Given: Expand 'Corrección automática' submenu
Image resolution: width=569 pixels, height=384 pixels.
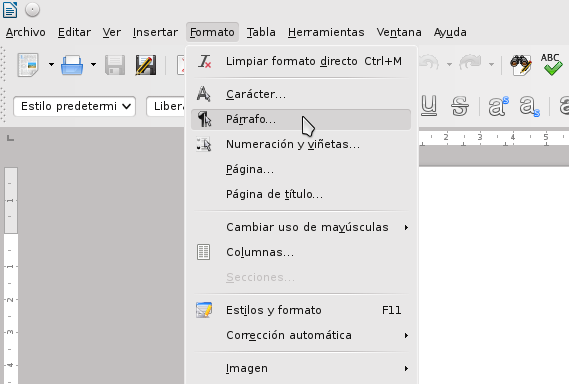Looking at the screenshot, I should [301, 335].
